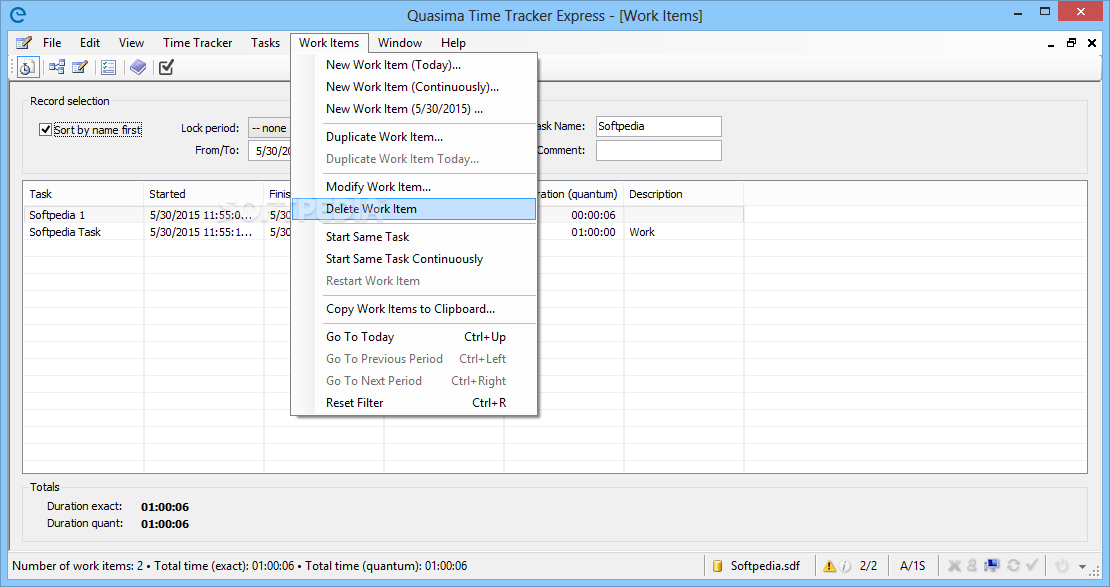Click the blue computer status bar icon
The image size is (1110, 587).
992,565
